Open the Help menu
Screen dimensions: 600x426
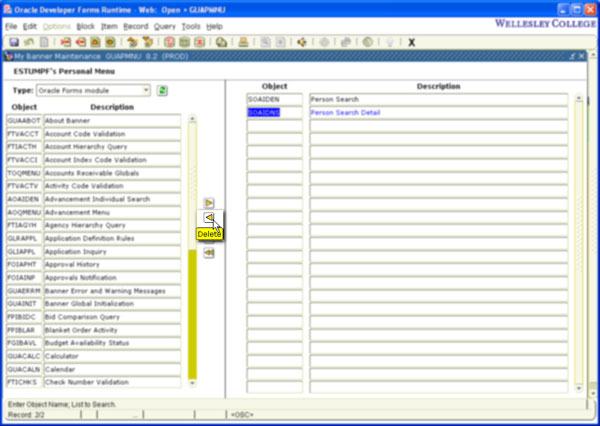214,26
